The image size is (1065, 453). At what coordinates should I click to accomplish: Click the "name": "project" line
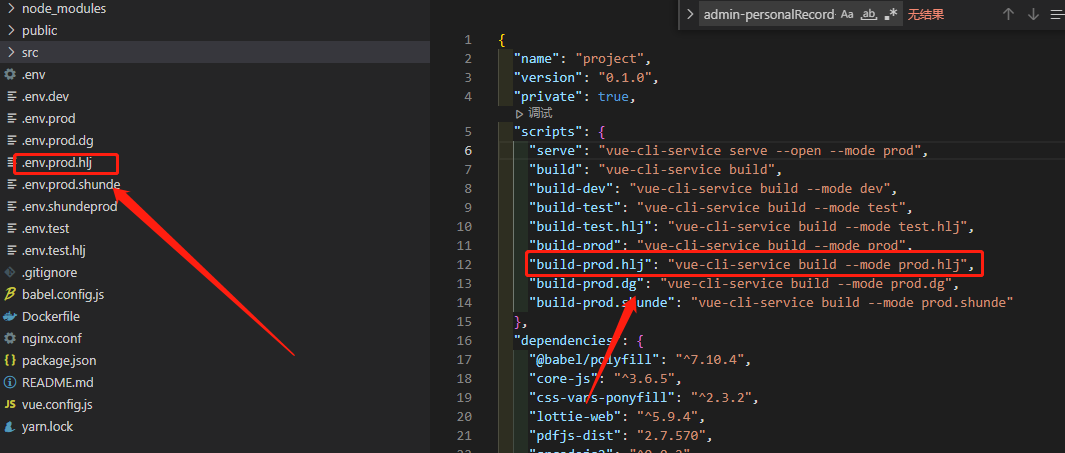pyautogui.click(x=582, y=59)
